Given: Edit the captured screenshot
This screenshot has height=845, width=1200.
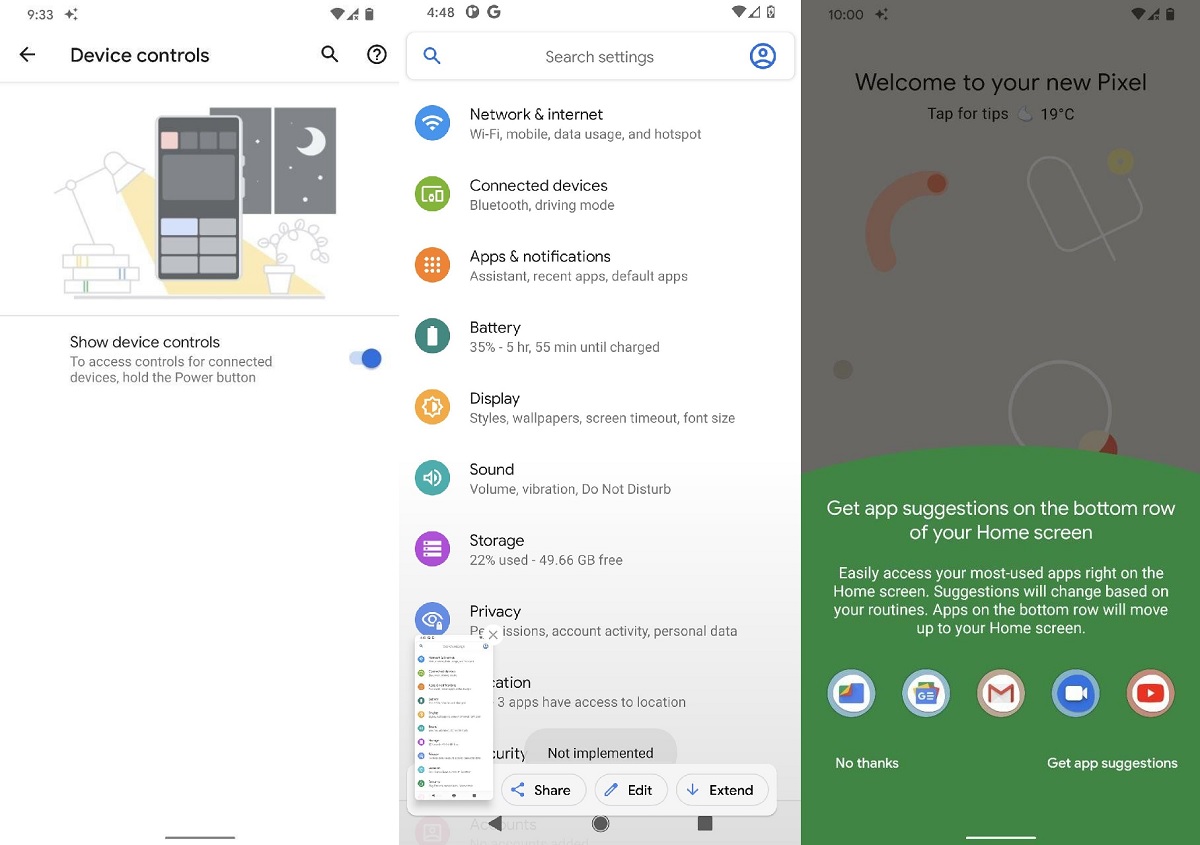Looking at the screenshot, I should 631,789.
